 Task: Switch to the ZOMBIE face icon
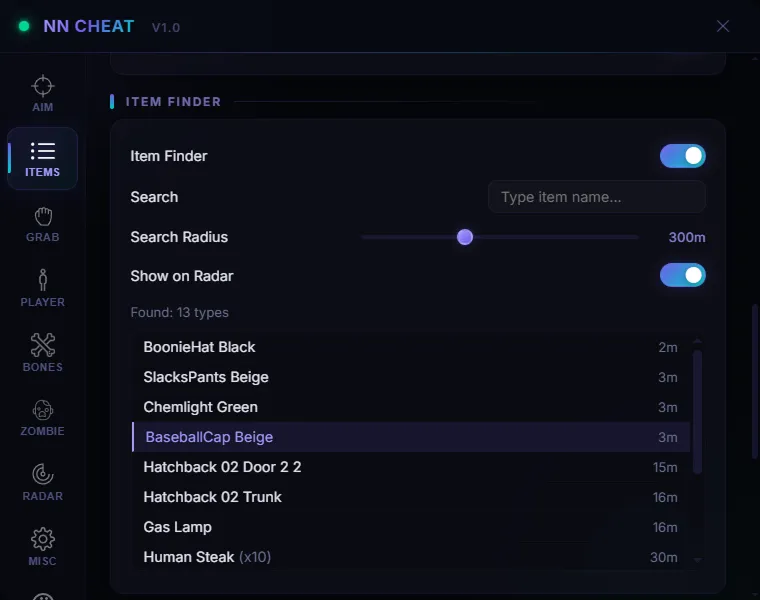point(43,418)
